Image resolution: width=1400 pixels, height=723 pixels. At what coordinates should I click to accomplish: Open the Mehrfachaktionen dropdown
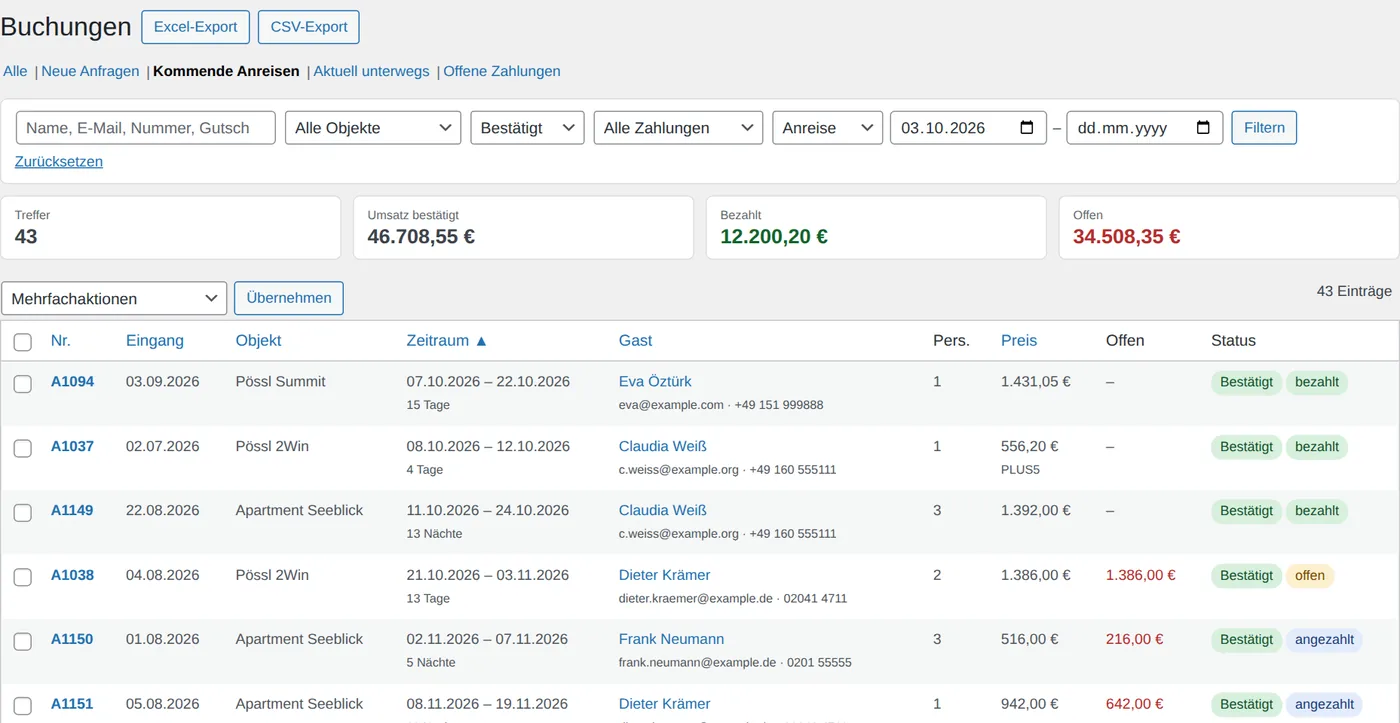[114, 298]
